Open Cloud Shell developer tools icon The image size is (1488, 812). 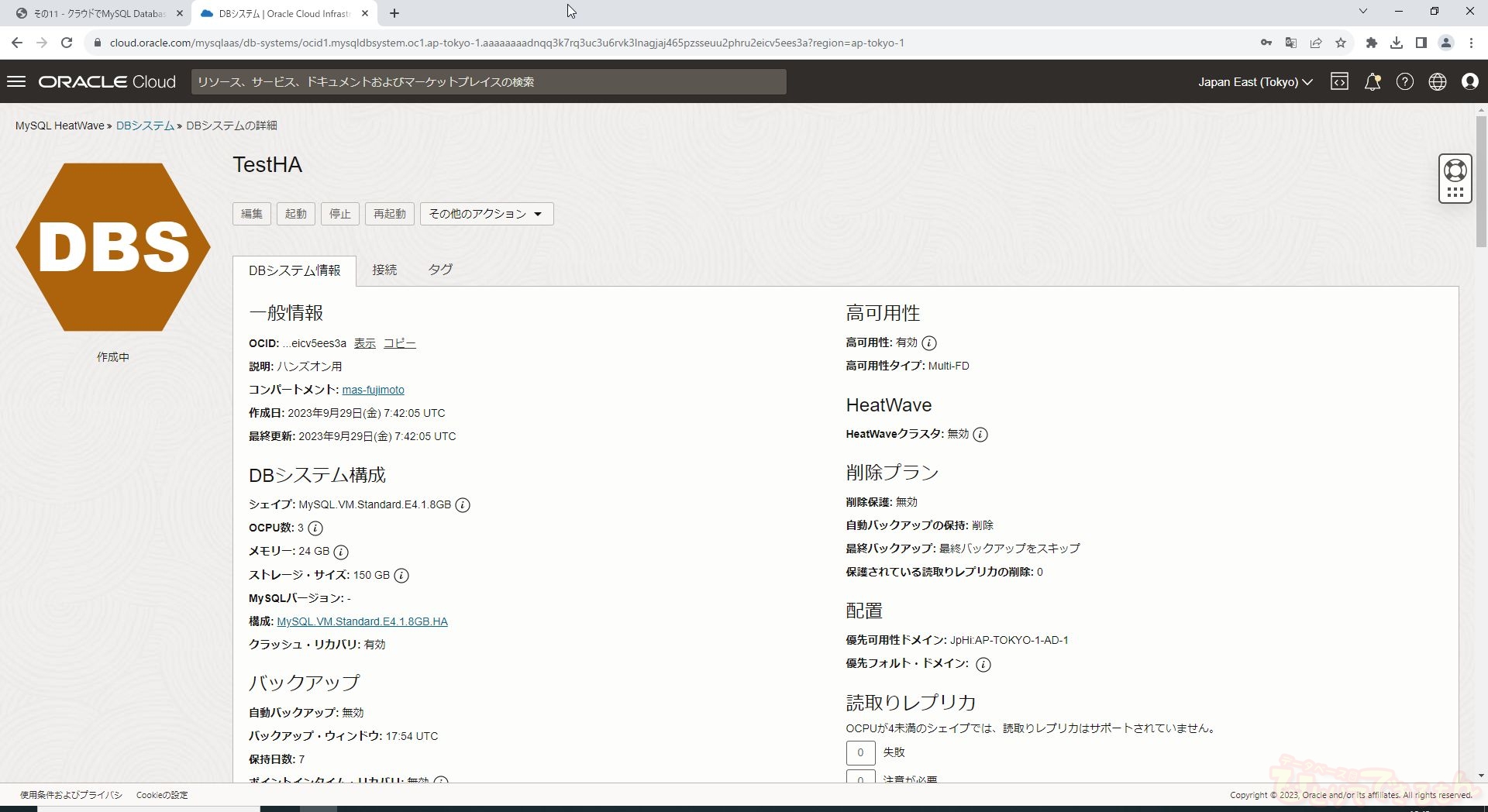tap(1339, 81)
